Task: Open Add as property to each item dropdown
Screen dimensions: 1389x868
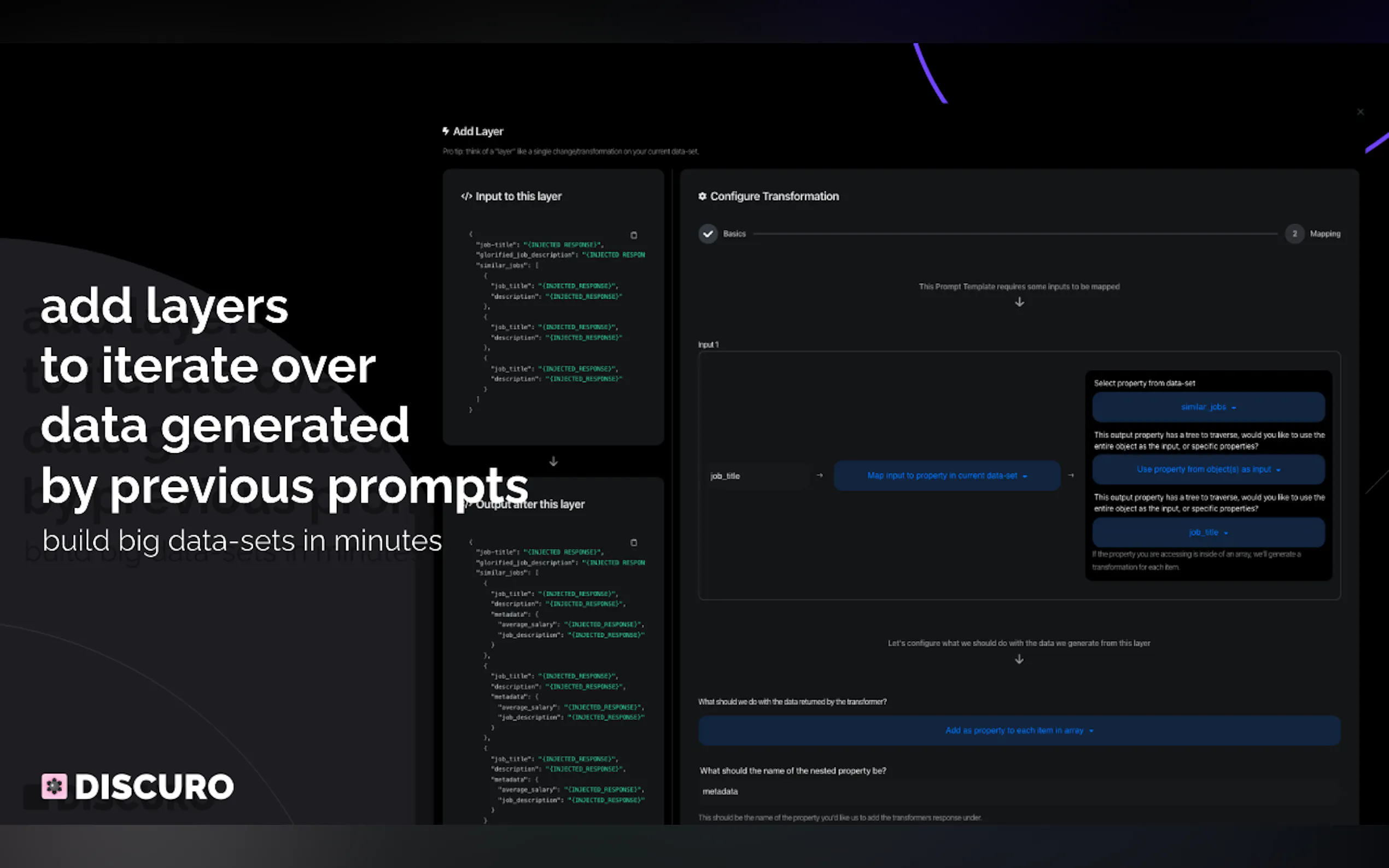Action: [1019, 730]
